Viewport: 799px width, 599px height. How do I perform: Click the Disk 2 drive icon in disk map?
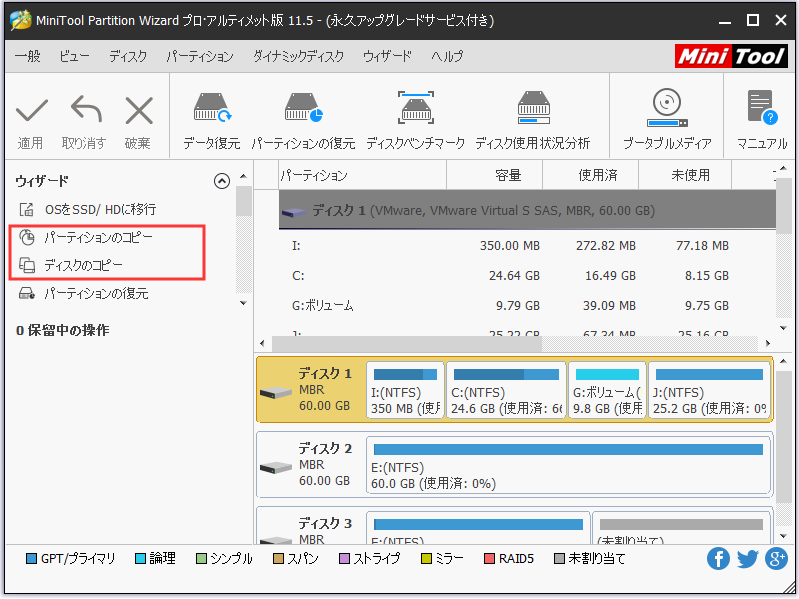pyautogui.click(x=275, y=467)
